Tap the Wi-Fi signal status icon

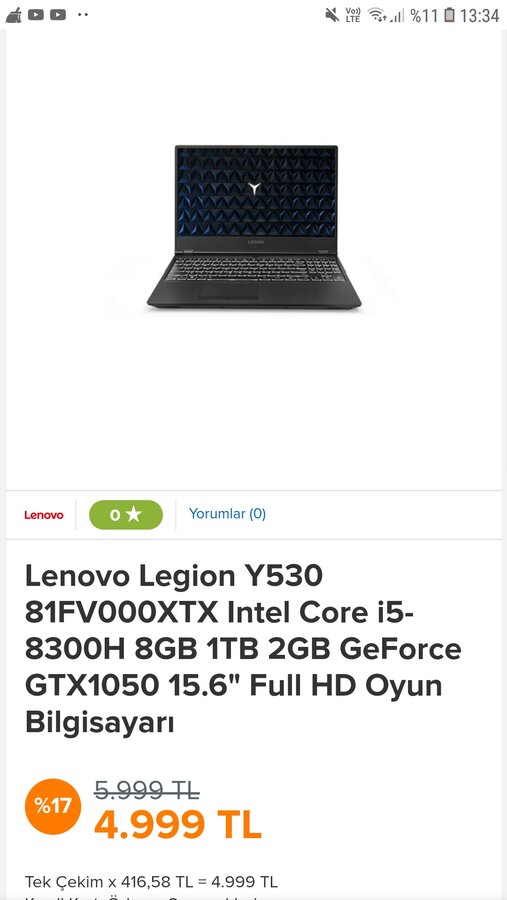point(377,15)
